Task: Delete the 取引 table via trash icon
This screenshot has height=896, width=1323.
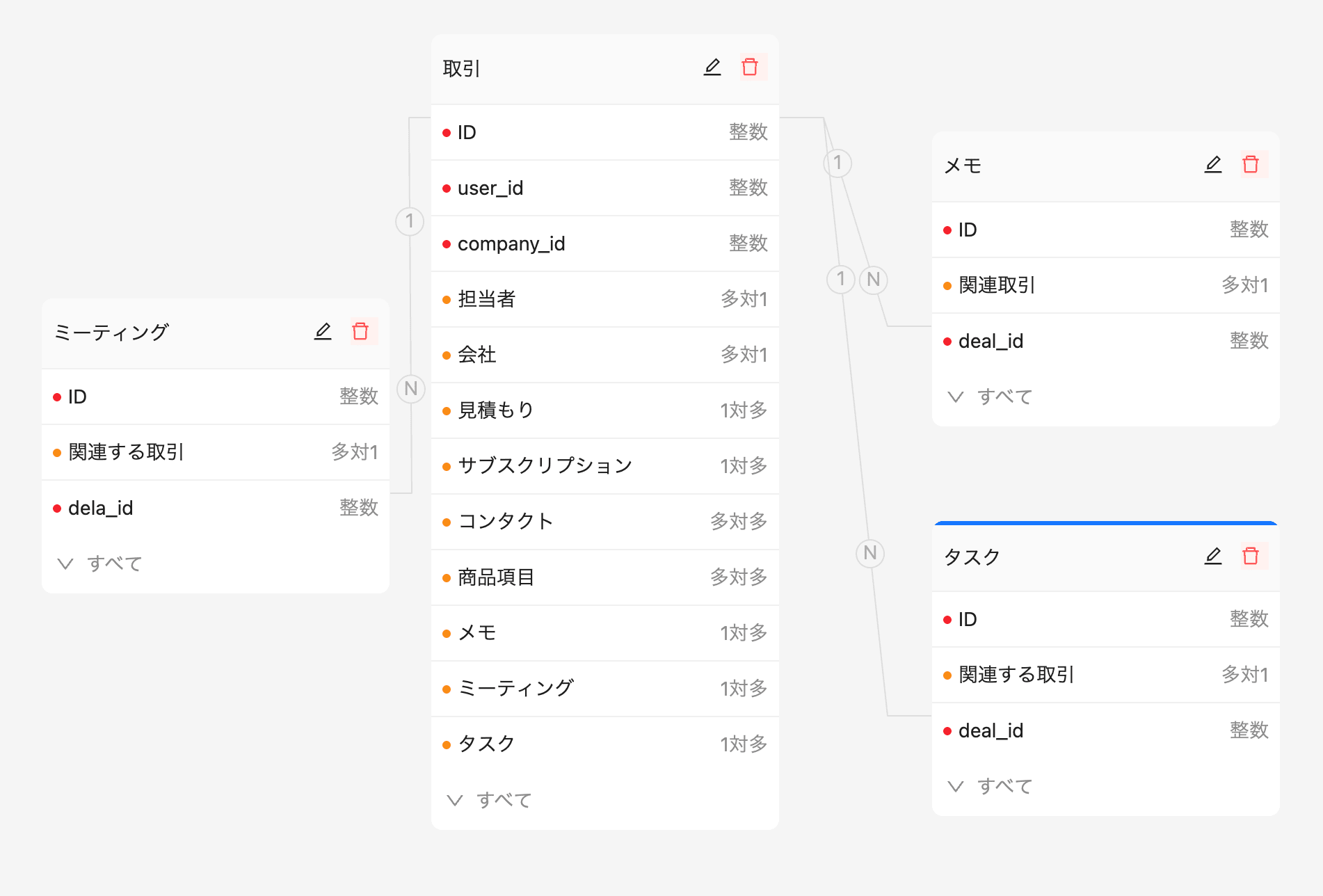Action: 750,67
